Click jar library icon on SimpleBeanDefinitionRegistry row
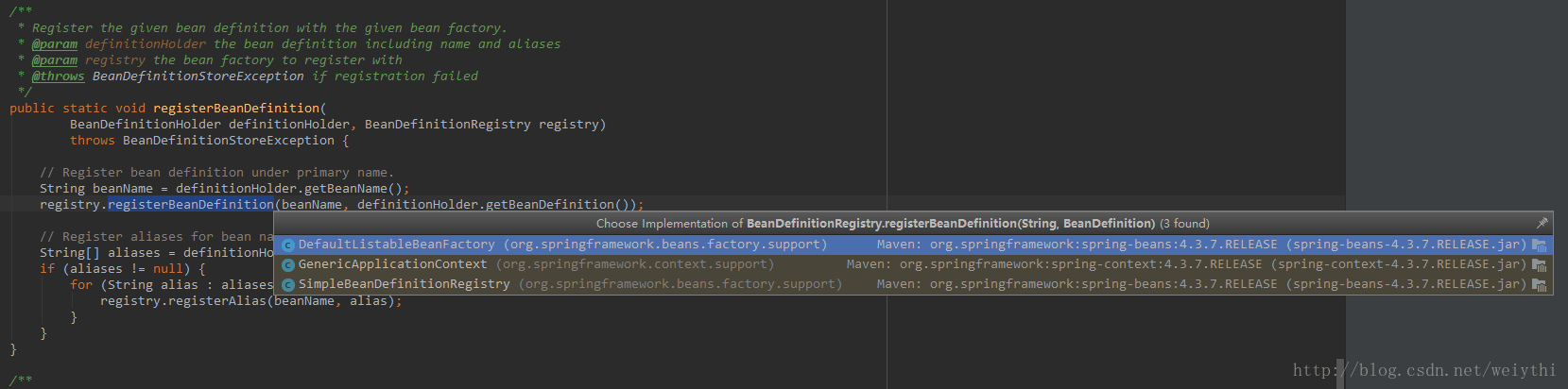 (1540, 285)
